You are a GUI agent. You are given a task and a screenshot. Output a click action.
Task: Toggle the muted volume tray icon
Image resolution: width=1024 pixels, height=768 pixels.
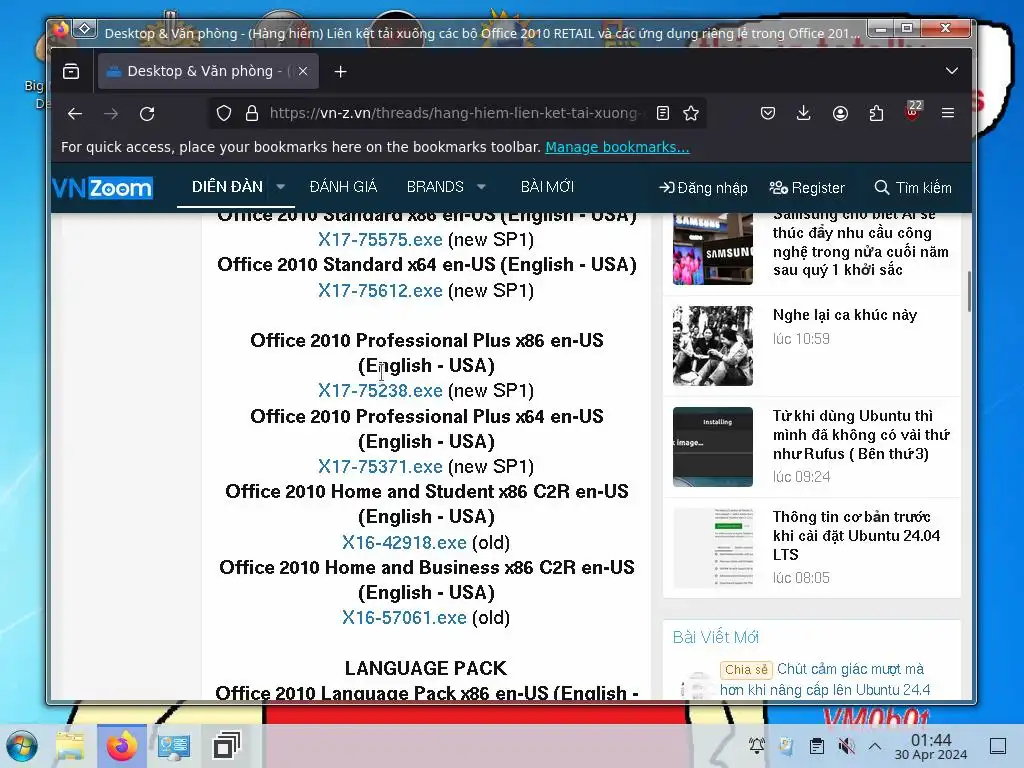(x=846, y=746)
